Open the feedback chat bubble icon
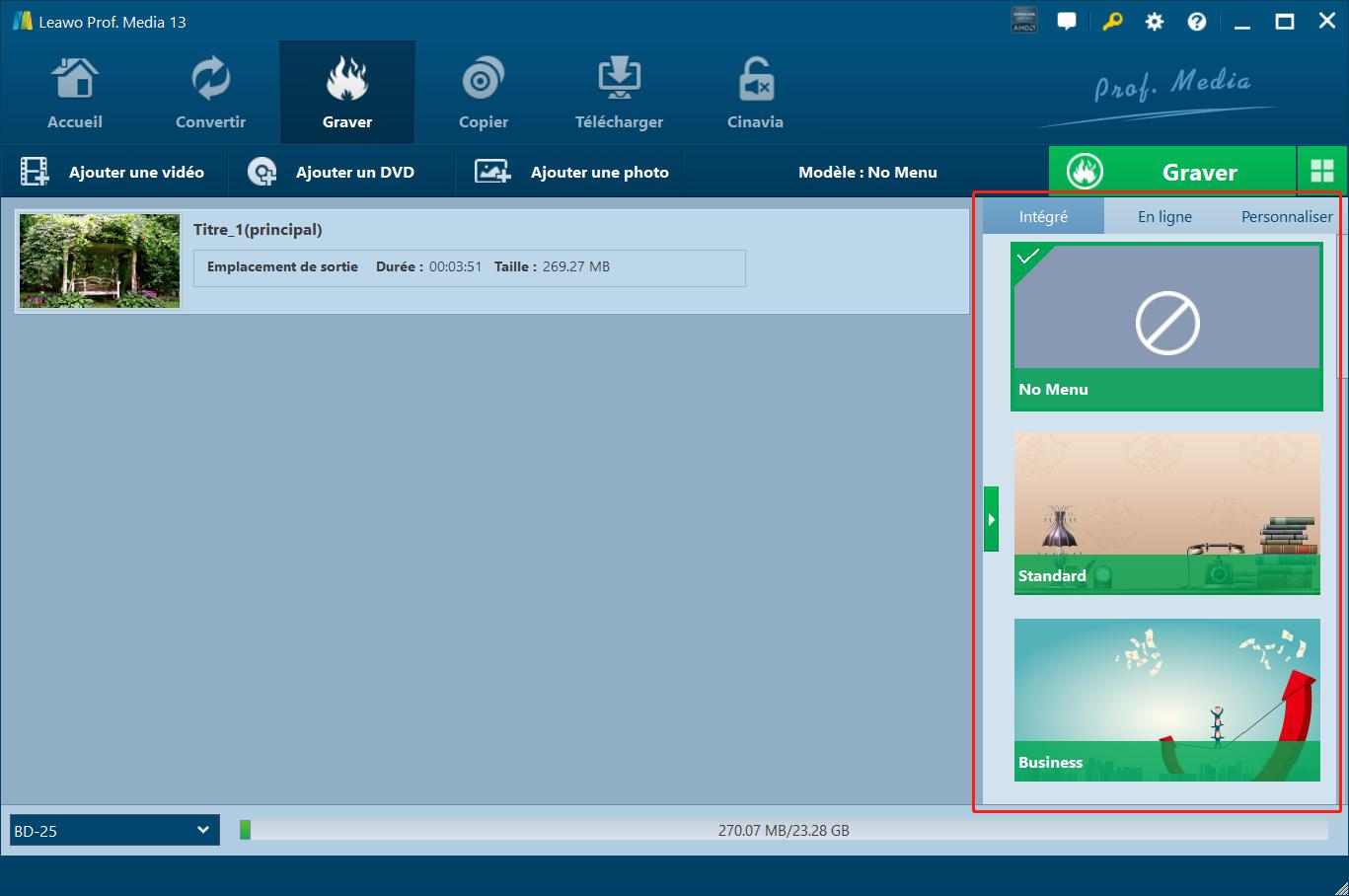 (1067, 21)
